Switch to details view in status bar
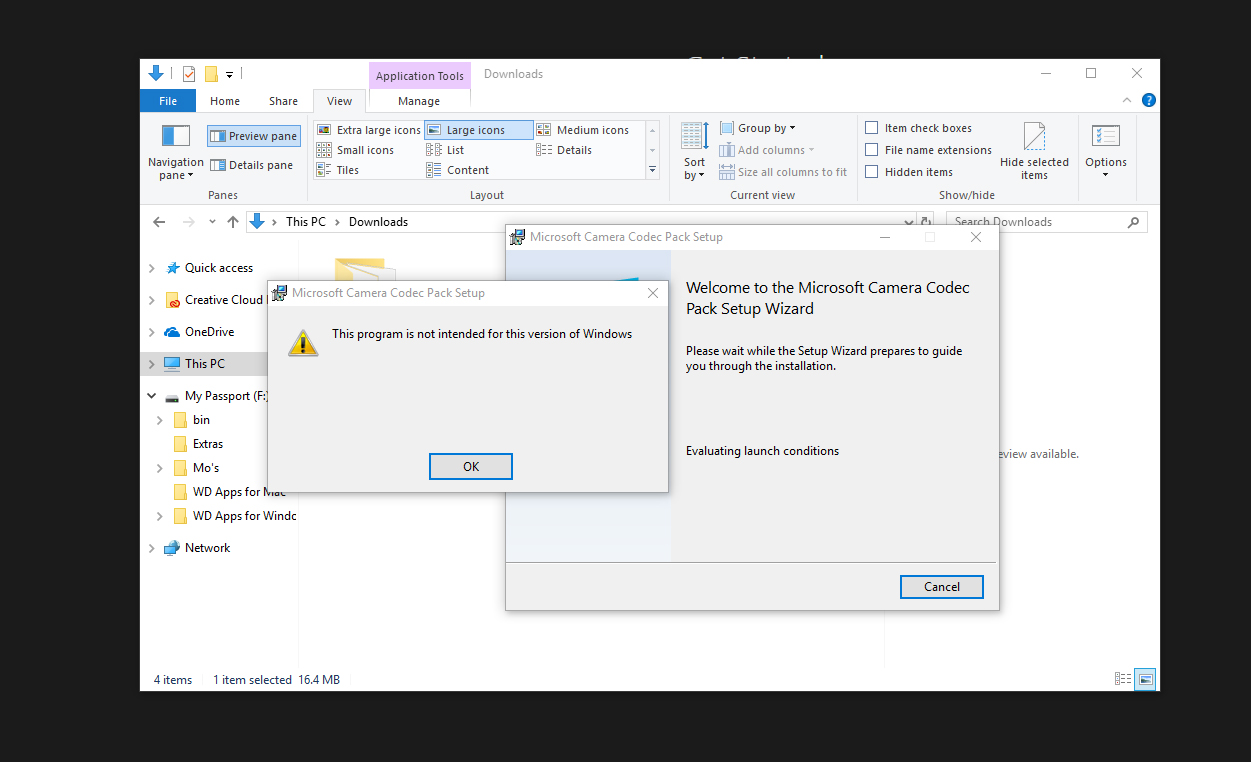The height and width of the screenshot is (762, 1251). [1123, 679]
